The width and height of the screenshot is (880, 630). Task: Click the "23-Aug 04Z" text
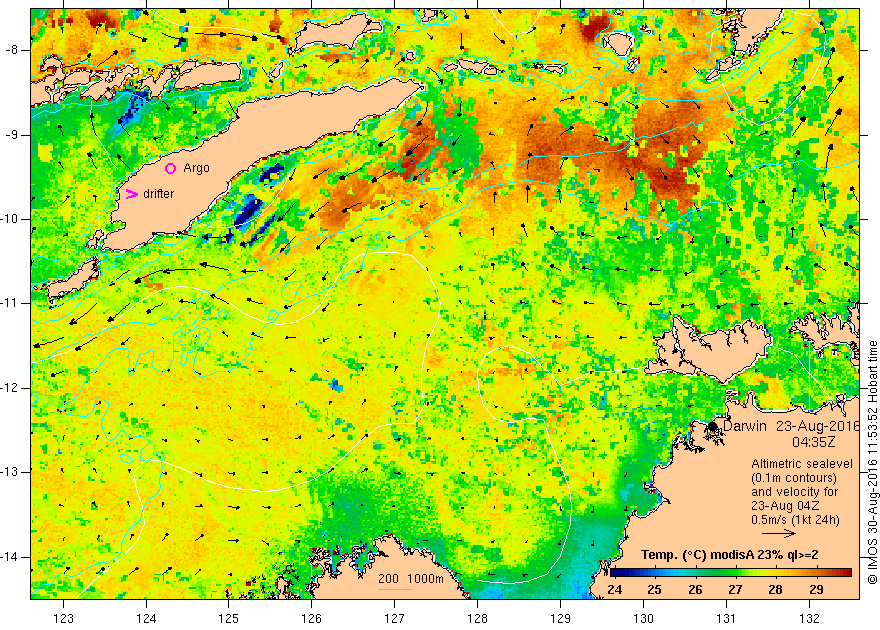coord(783,506)
